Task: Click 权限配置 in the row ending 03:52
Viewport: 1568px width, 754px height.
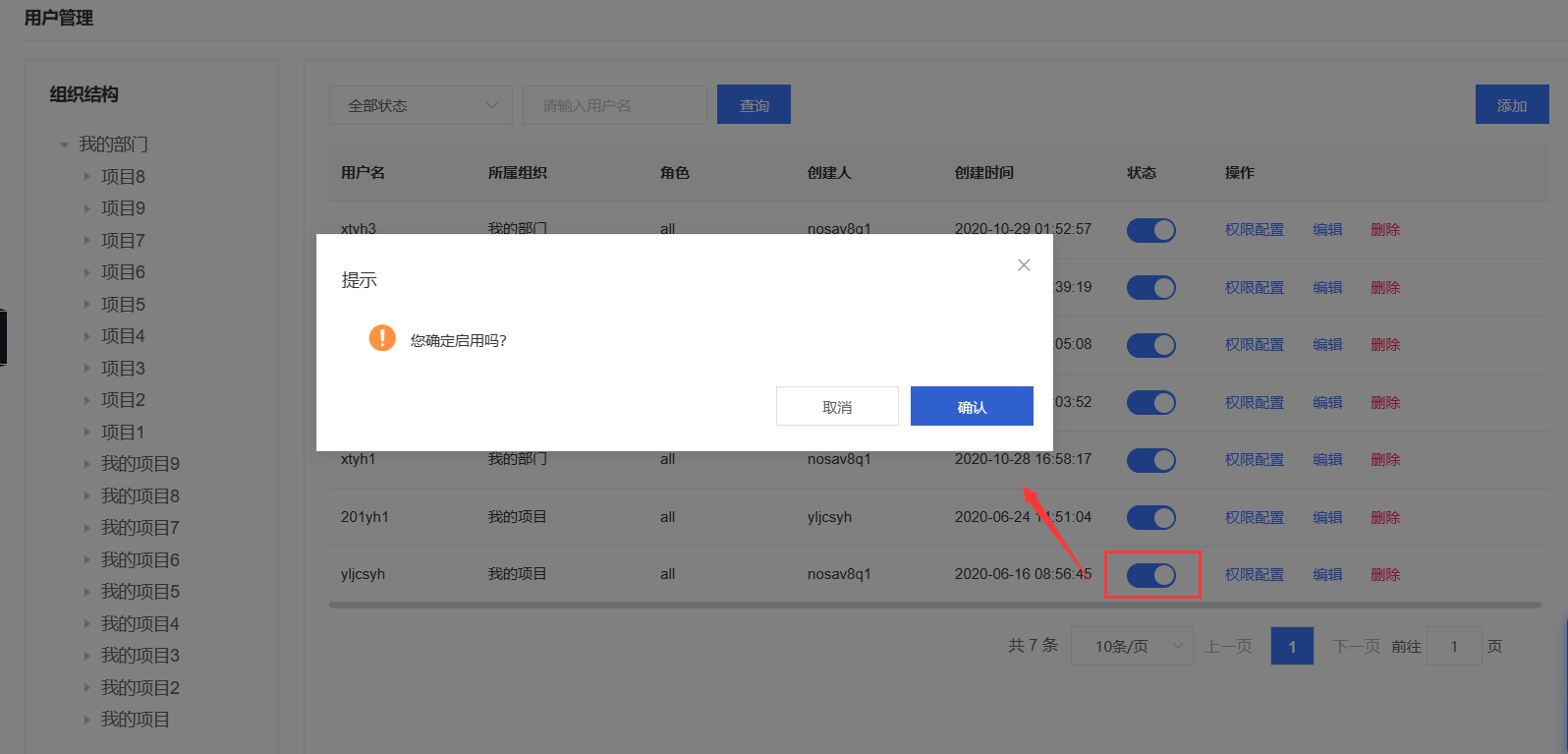Action: [x=1255, y=402]
